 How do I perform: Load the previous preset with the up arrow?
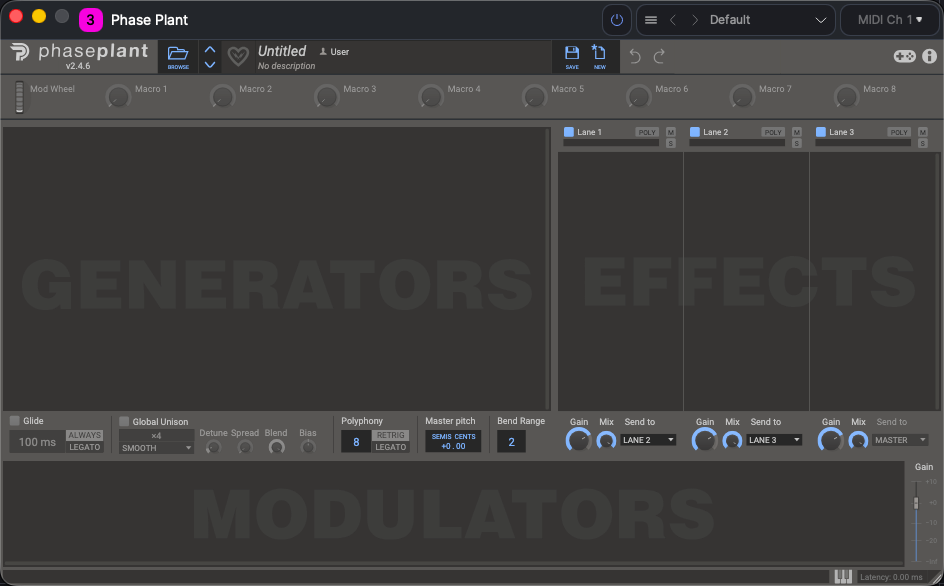pos(210,50)
